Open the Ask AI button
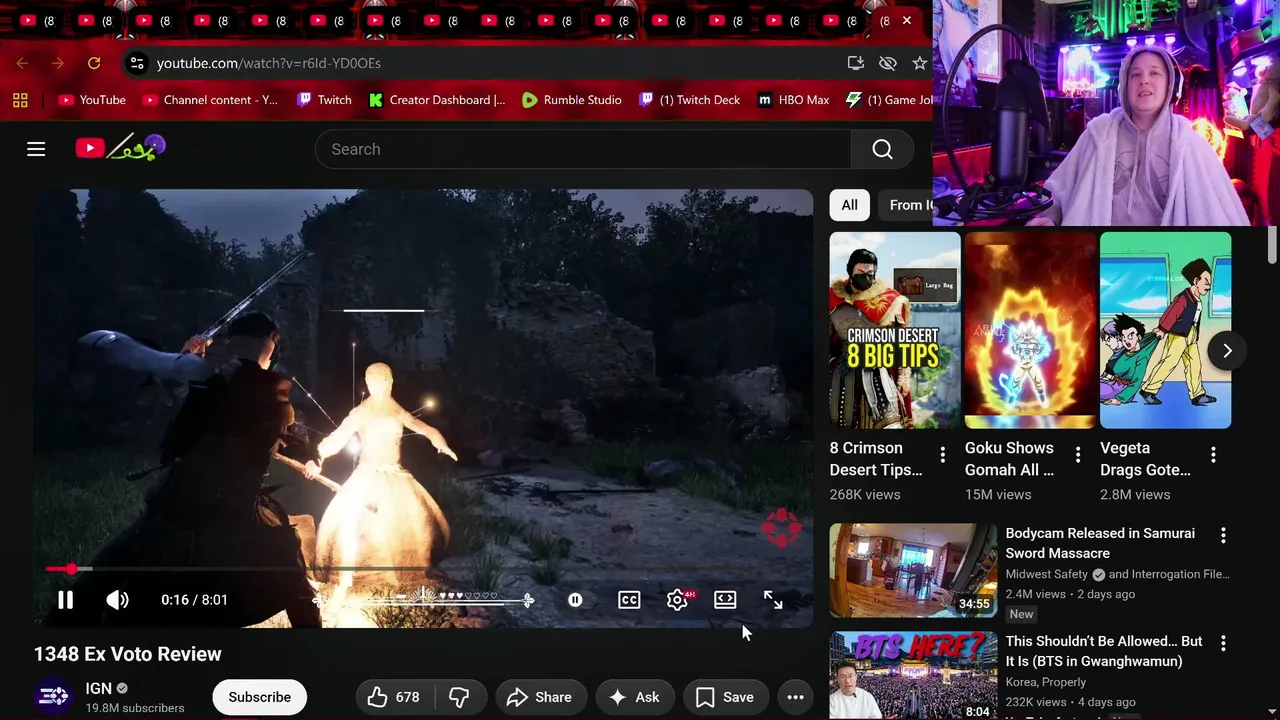1280x720 pixels. [634, 697]
